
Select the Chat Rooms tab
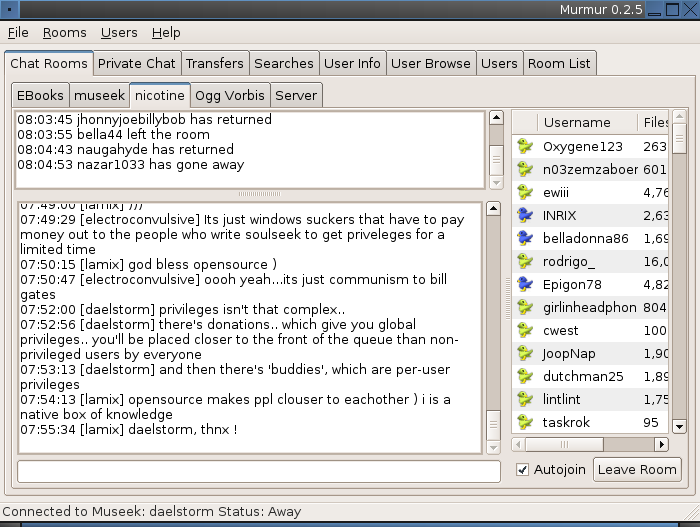(x=49, y=63)
